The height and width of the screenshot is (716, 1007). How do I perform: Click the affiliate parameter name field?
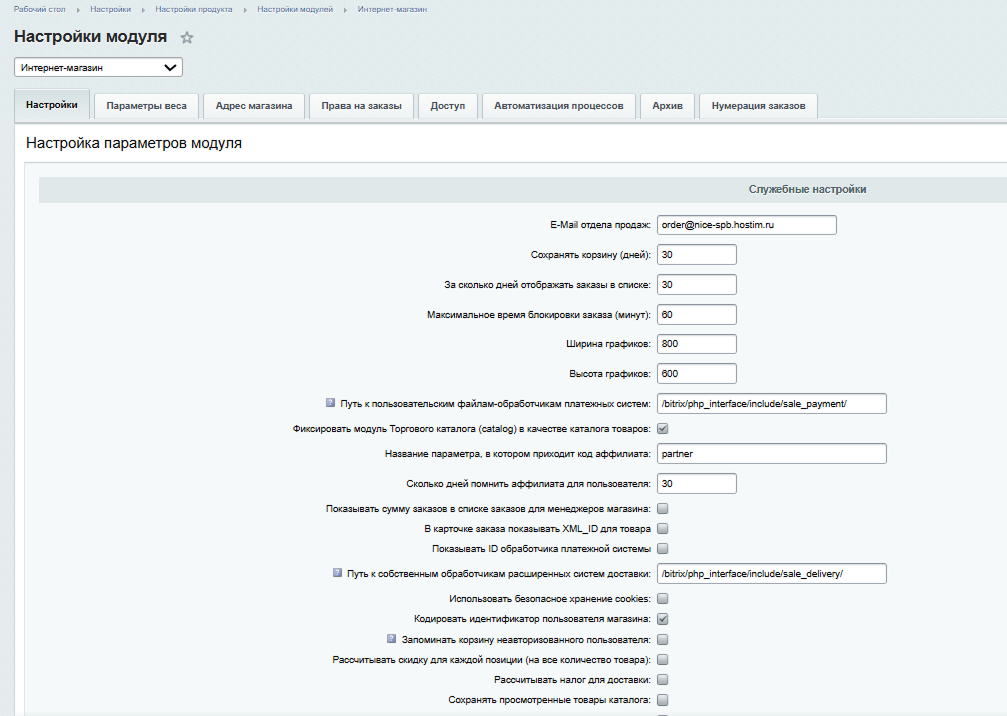pos(771,454)
